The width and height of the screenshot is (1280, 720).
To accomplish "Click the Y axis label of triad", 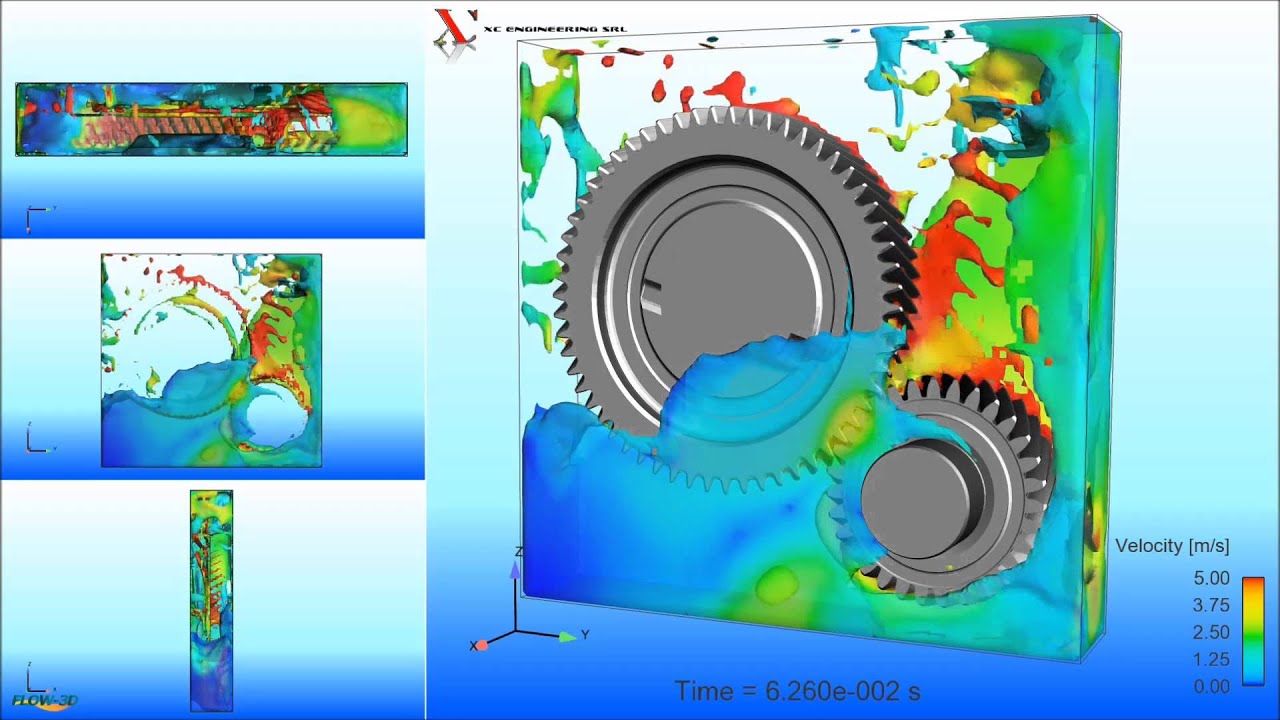I will tap(585, 635).
